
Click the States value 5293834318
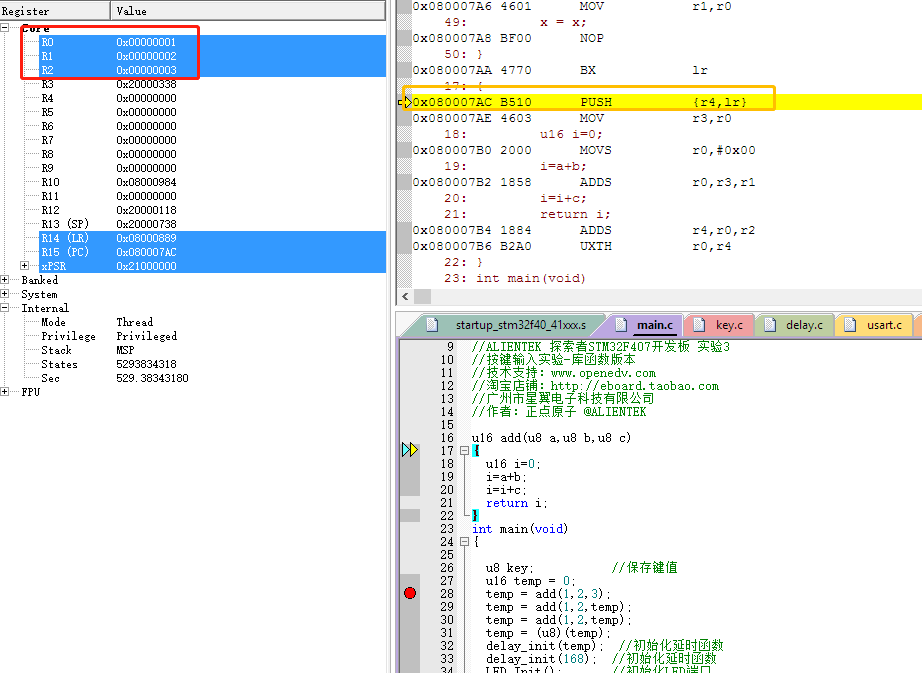tap(146, 364)
